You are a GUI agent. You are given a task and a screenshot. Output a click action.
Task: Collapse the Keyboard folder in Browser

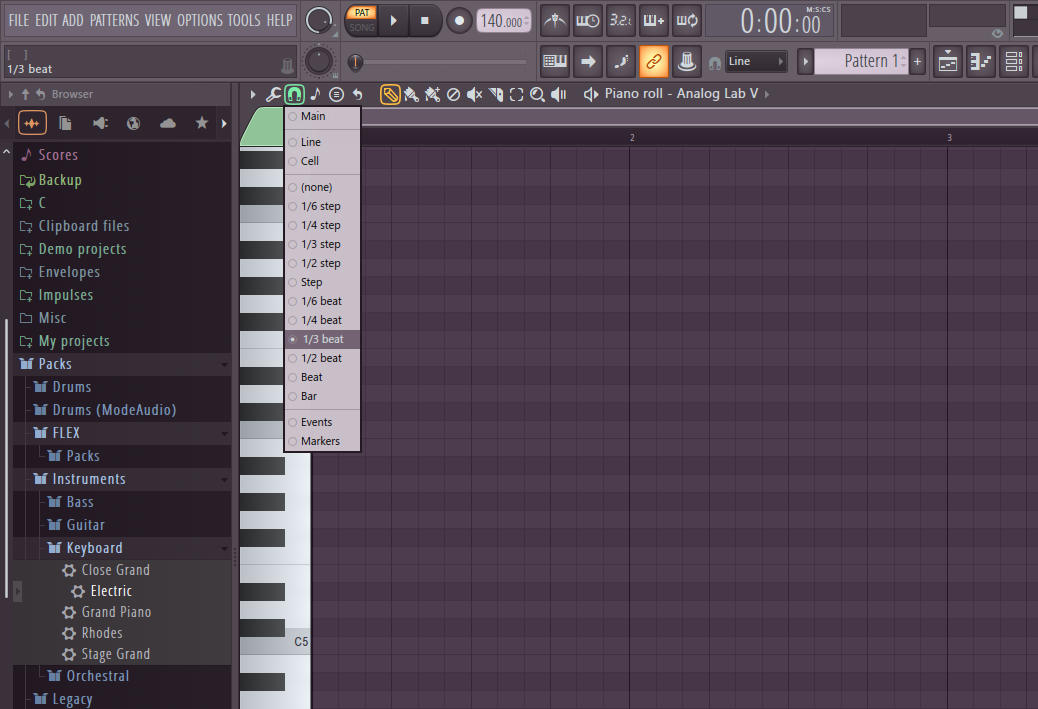point(94,548)
